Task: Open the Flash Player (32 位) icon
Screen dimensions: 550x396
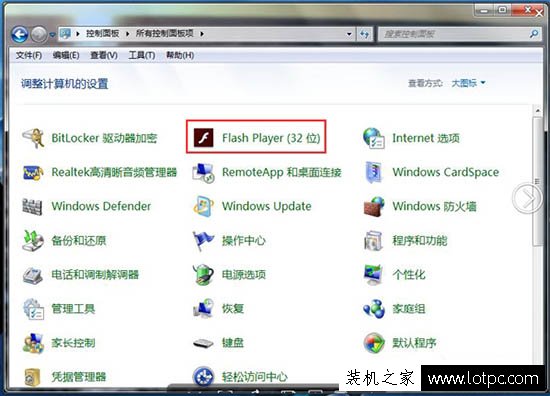Action: click(203, 138)
